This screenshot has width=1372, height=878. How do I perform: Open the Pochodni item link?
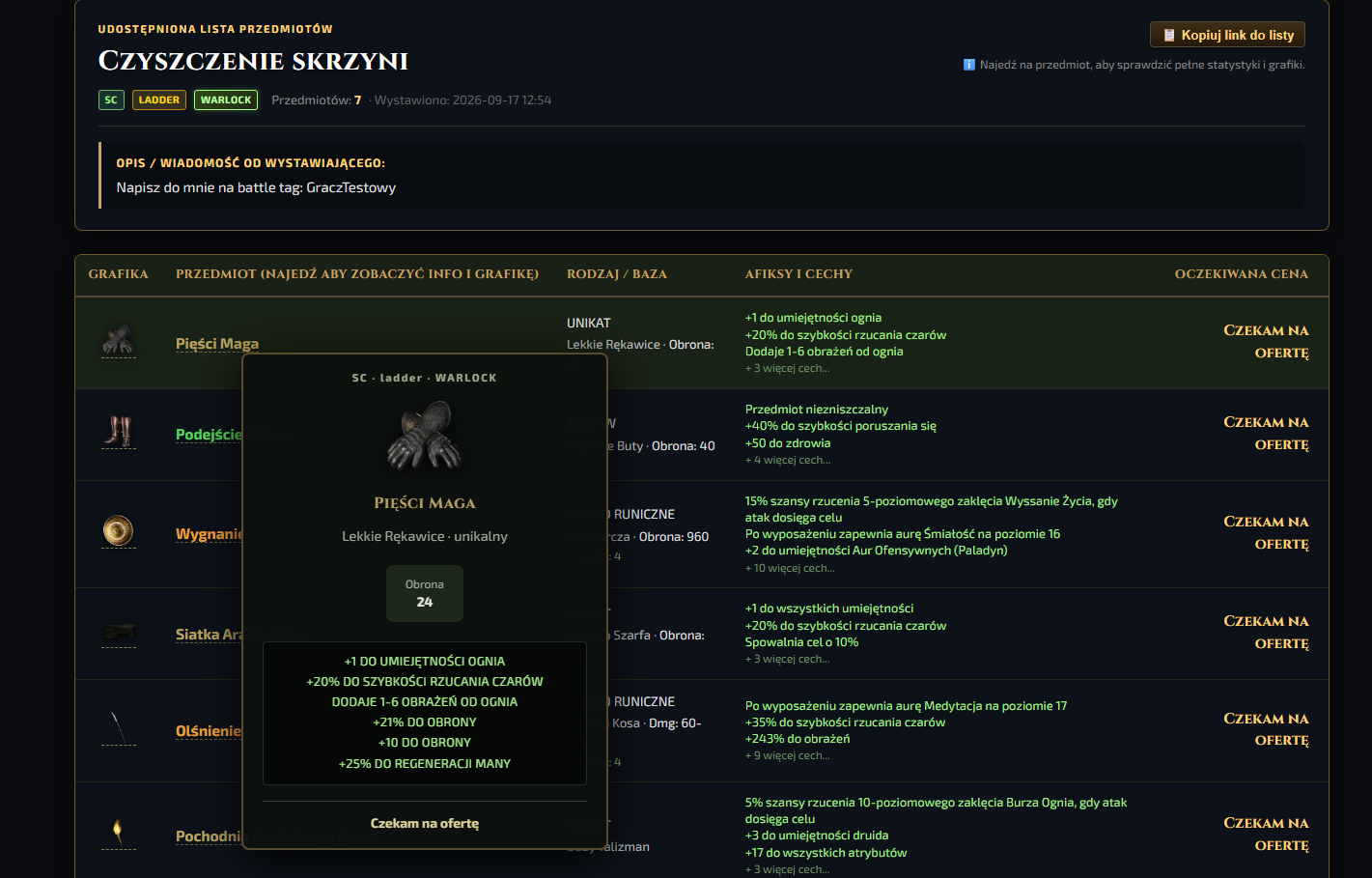[x=209, y=836]
